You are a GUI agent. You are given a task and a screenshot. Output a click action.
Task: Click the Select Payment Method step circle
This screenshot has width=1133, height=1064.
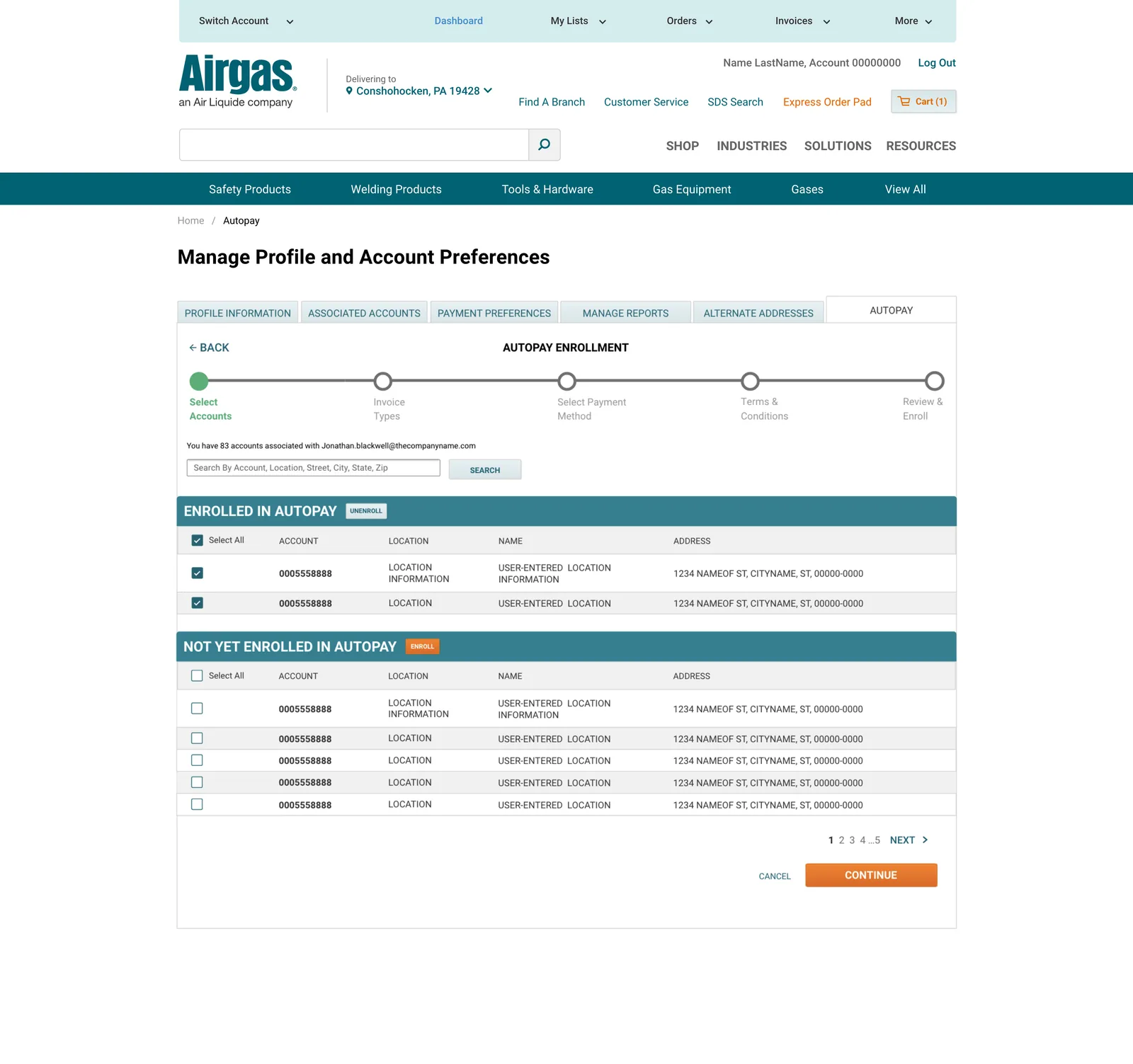click(566, 381)
